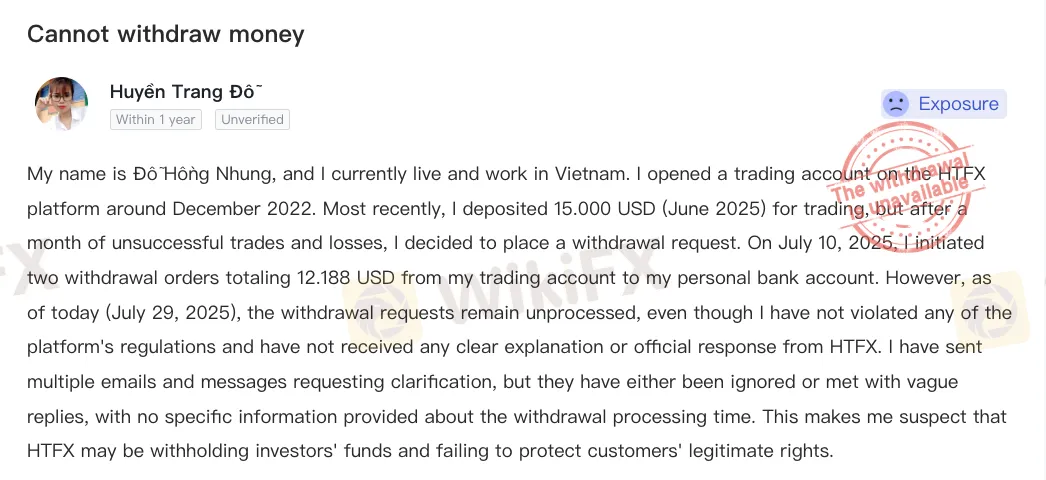This screenshot has height=480, width=1046.
Task: Open the "Cannot withdraw money" post title
Action: coord(165,33)
